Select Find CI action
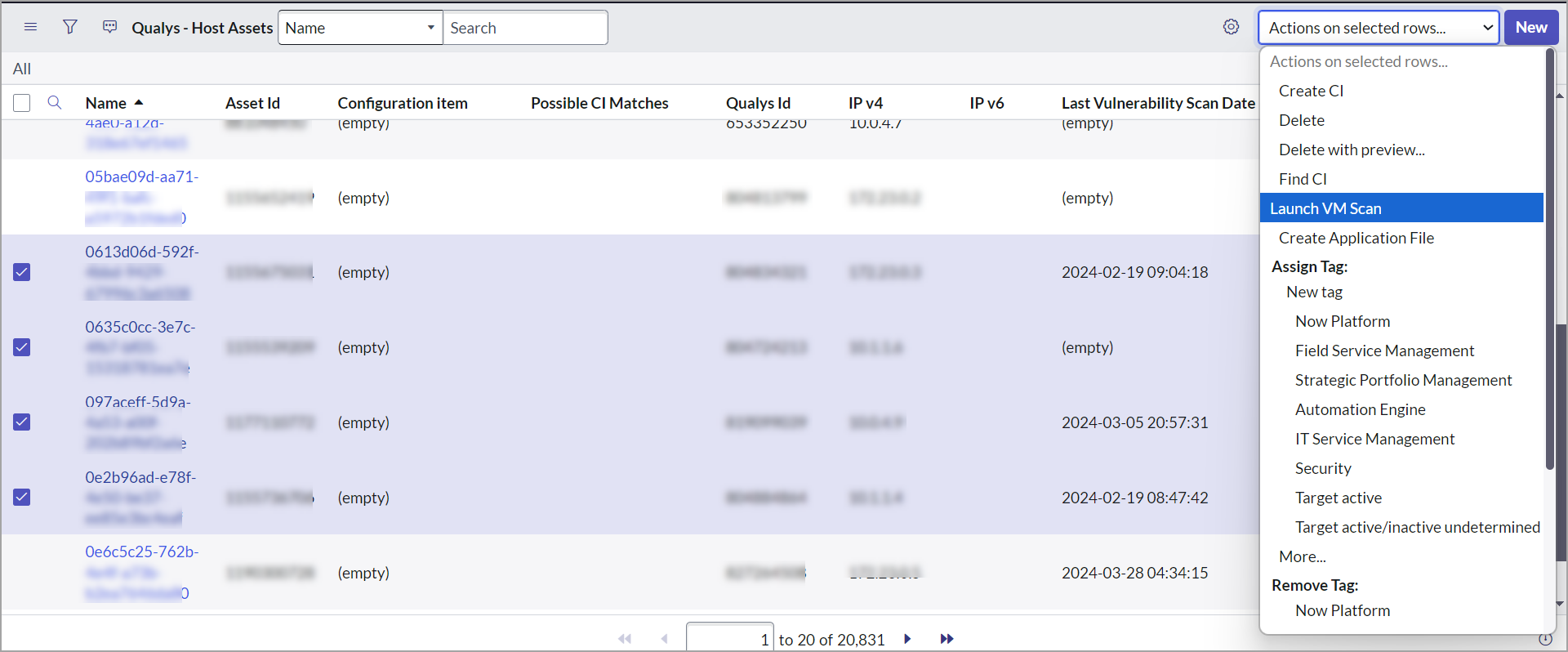 (1303, 179)
